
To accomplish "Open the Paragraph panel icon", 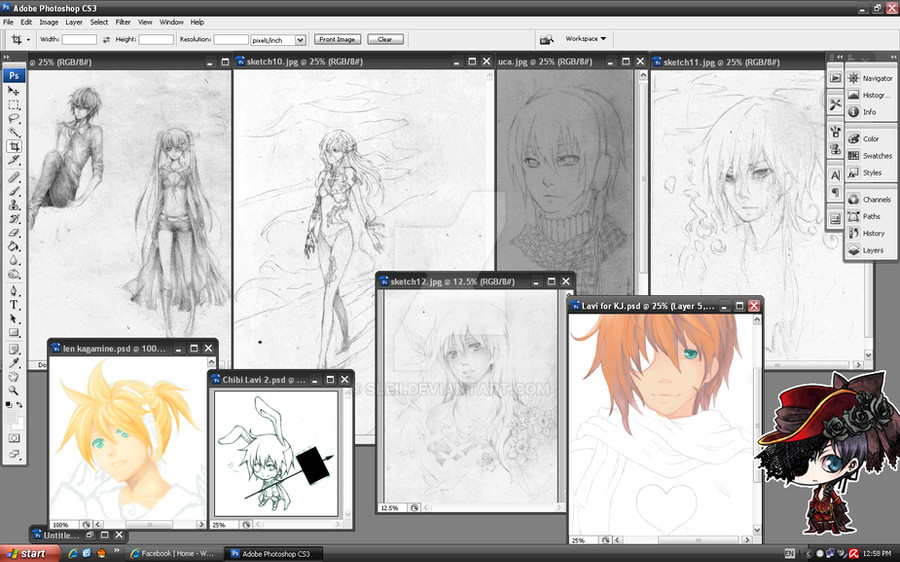I will tap(835, 192).
